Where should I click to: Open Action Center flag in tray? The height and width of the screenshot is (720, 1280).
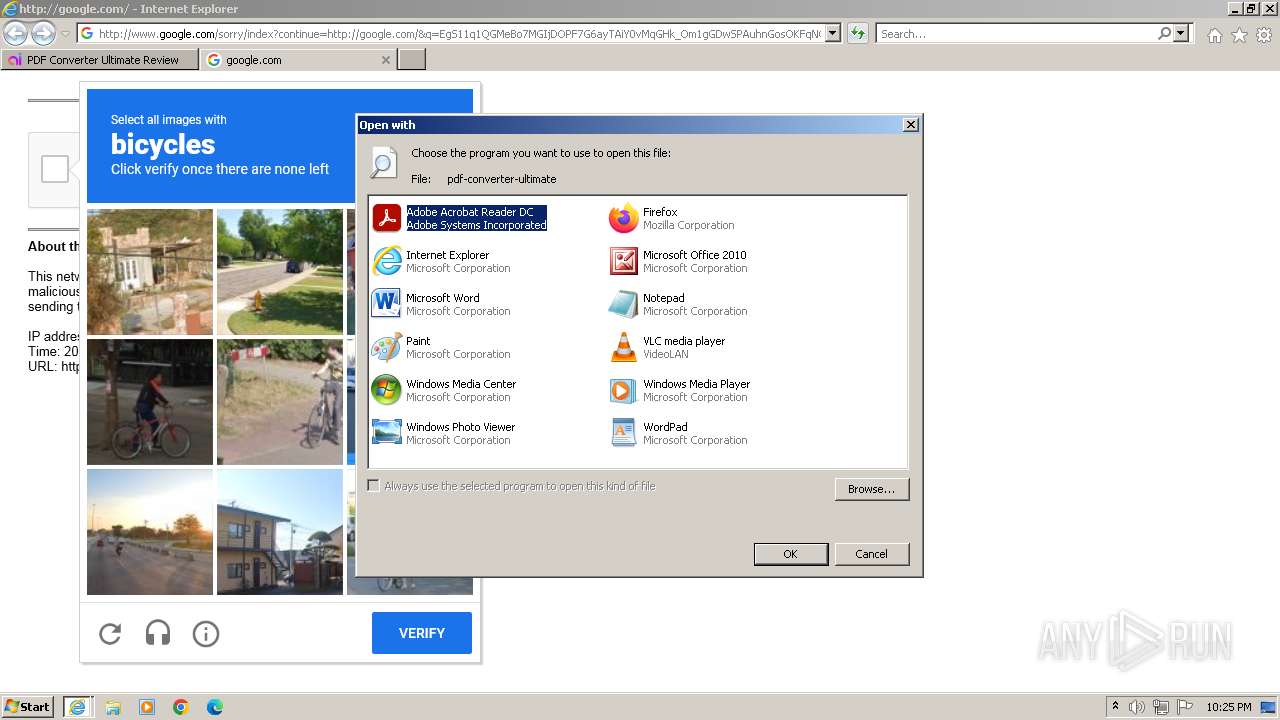1185,707
